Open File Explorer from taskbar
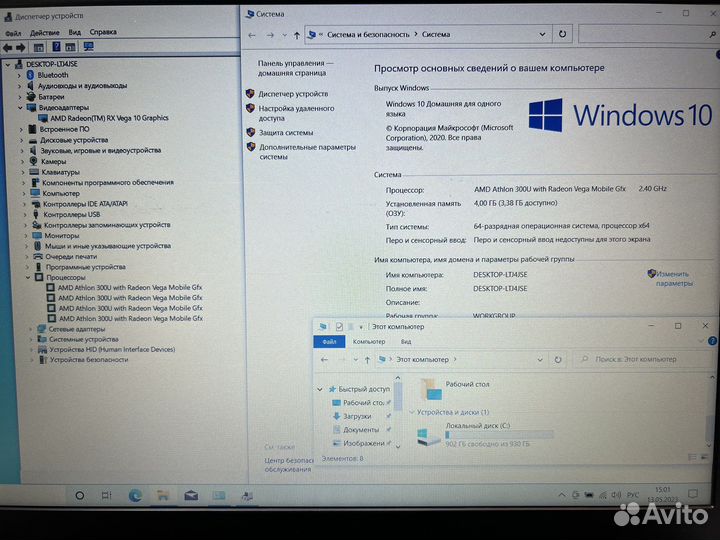This screenshot has width=720, height=540. (x=163, y=495)
